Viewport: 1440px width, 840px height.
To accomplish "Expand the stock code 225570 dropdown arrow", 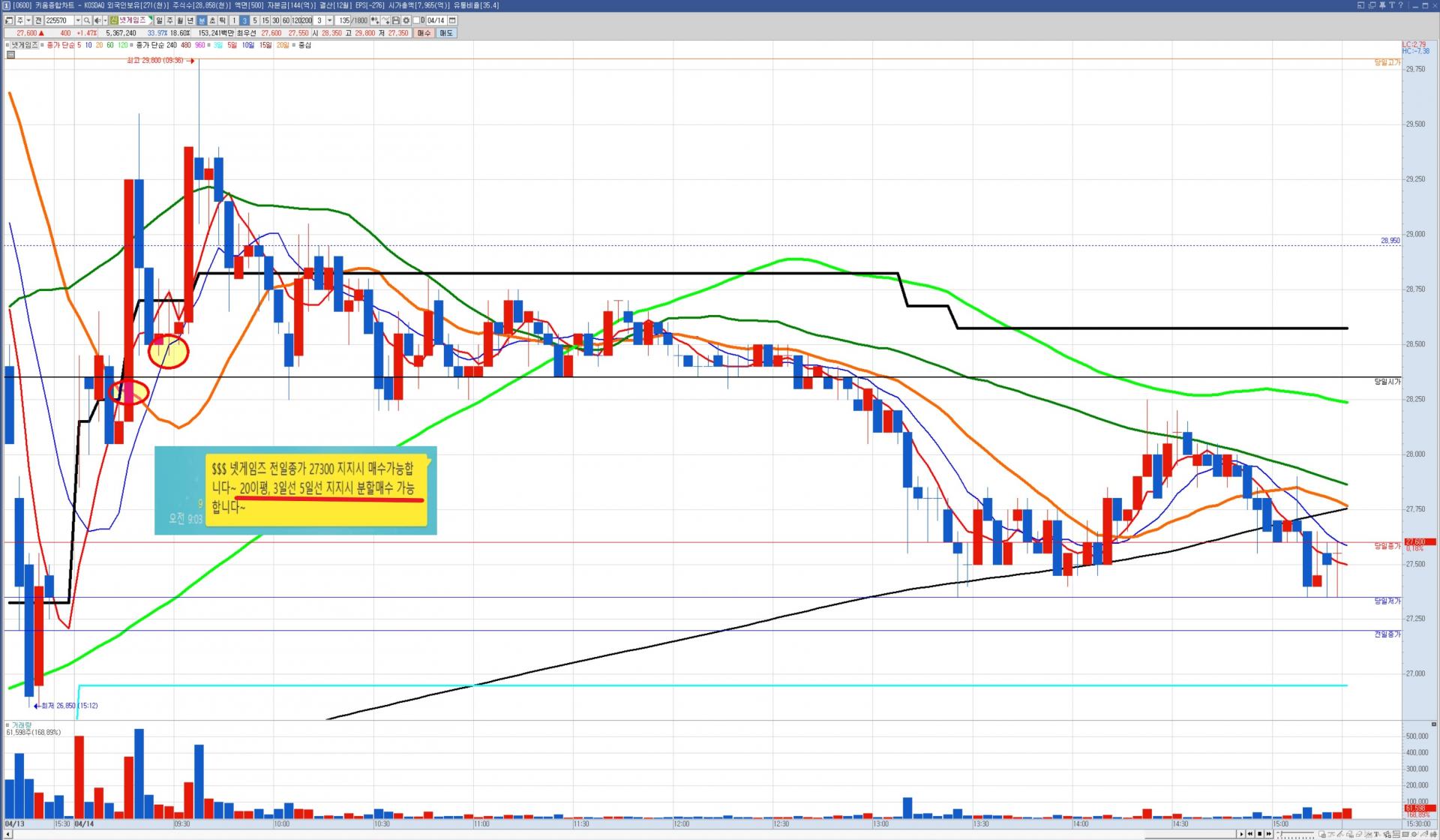I will pos(78,20).
